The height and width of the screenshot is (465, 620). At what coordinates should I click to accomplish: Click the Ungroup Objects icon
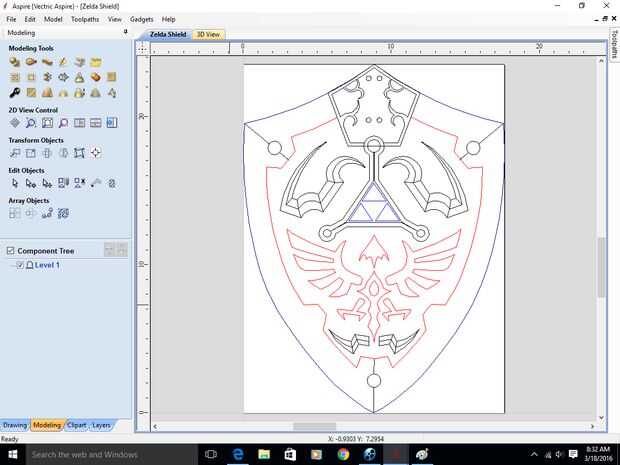pos(79,183)
